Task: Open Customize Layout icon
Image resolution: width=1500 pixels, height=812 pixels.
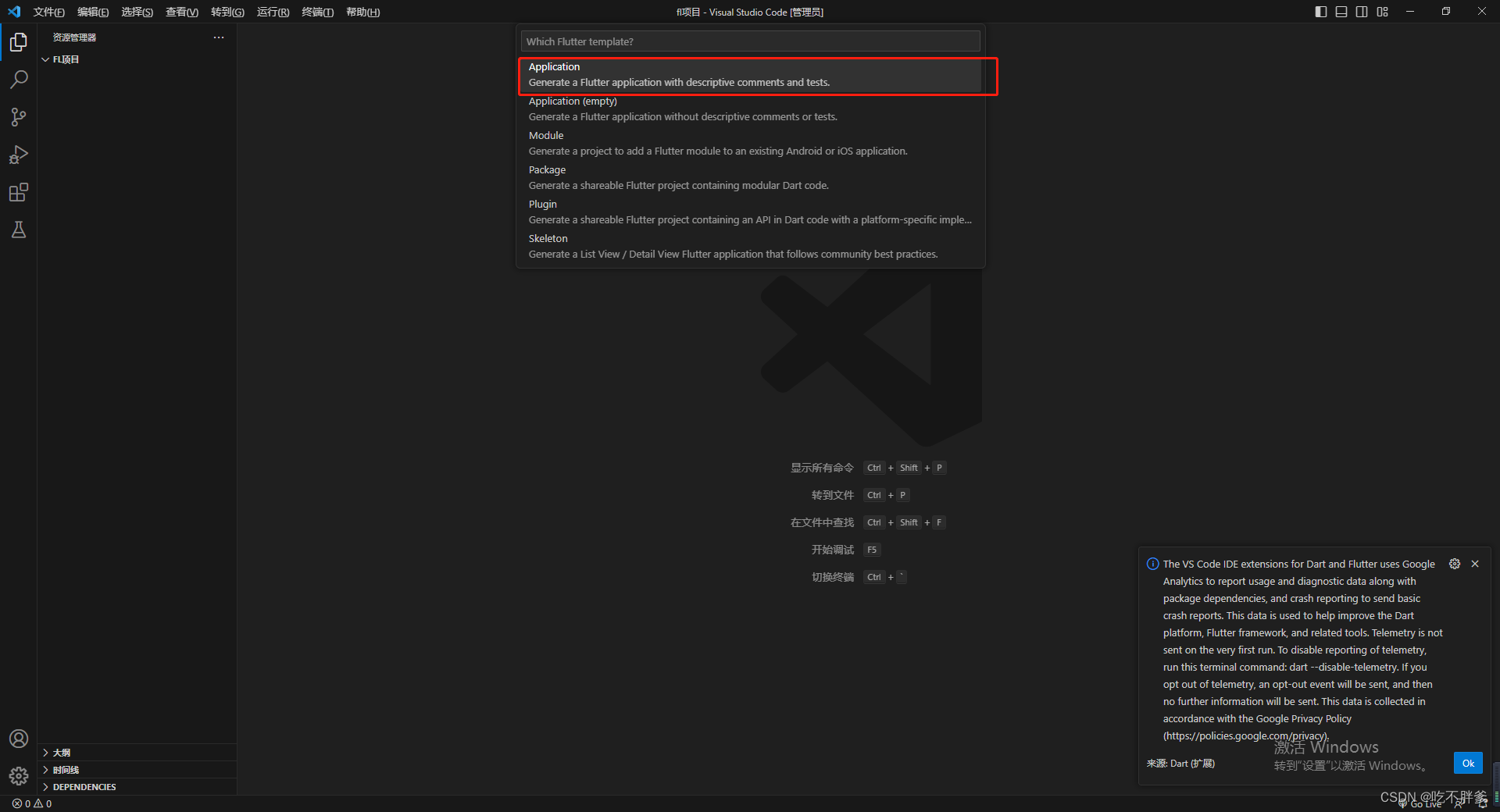Action: [1383, 12]
